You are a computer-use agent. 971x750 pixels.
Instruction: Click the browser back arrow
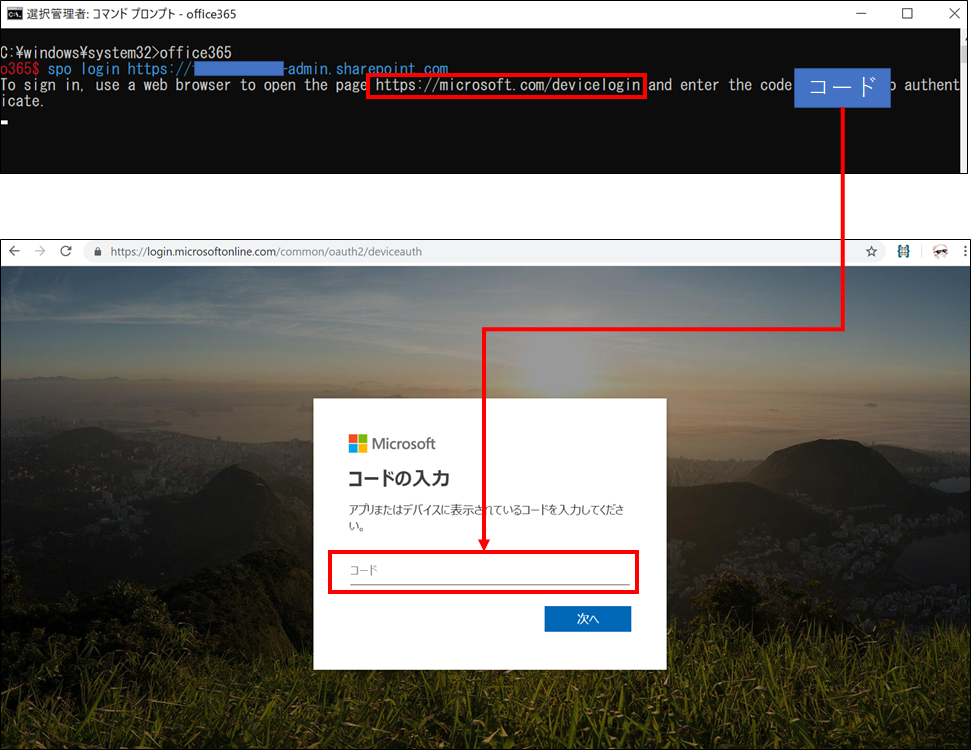coord(14,251)
